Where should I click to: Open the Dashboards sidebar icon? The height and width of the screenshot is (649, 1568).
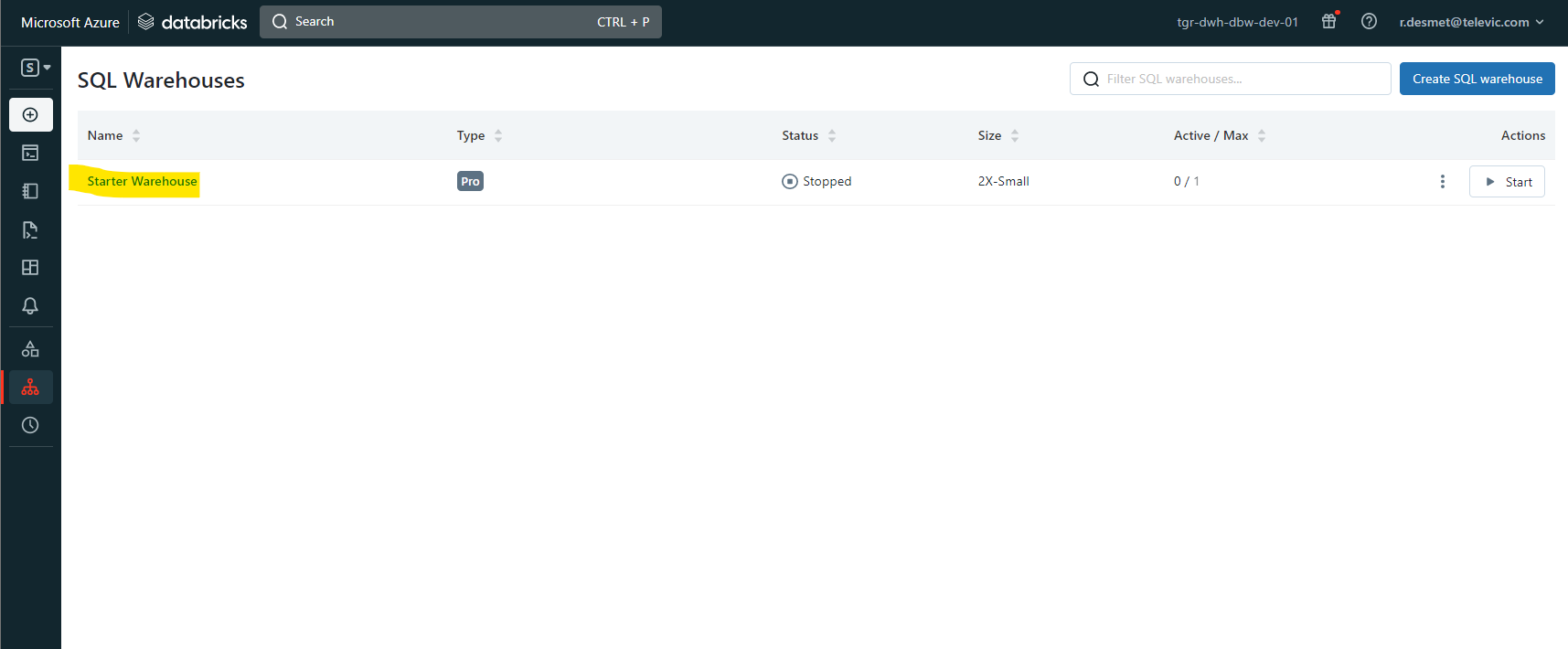(30, 268)
